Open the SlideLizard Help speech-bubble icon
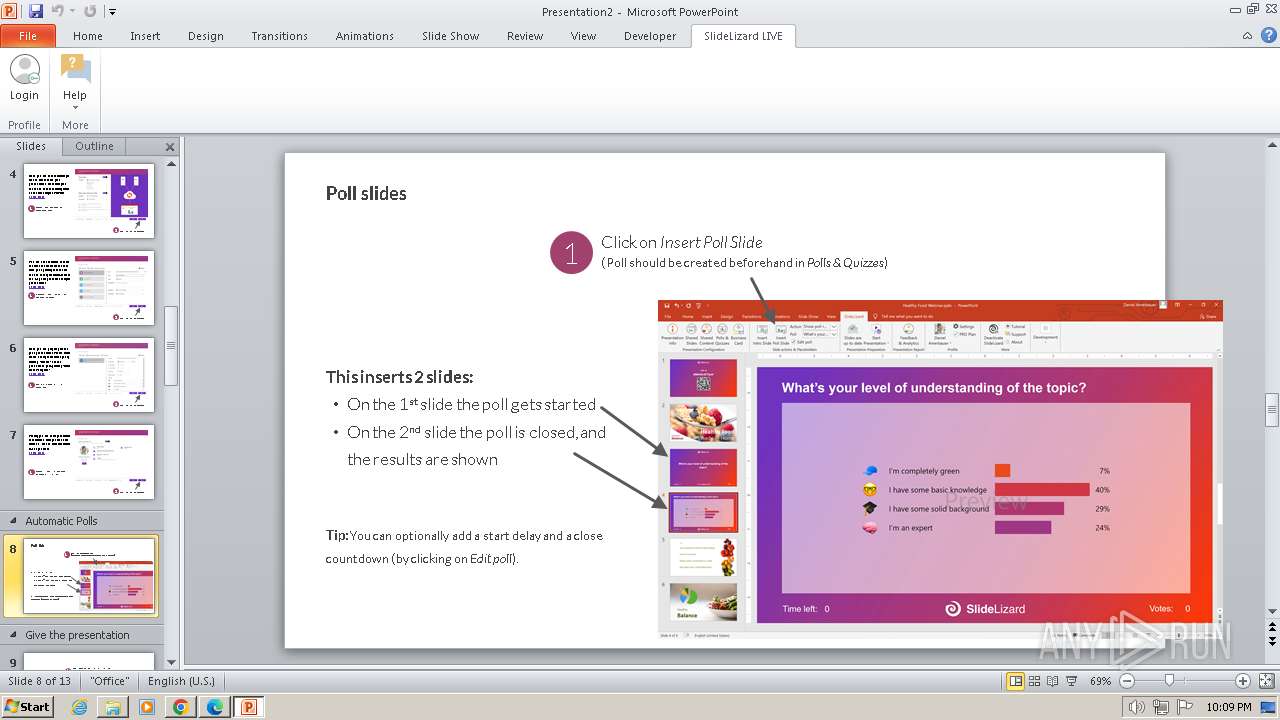The image size is (1280, 720). [75, 70]
